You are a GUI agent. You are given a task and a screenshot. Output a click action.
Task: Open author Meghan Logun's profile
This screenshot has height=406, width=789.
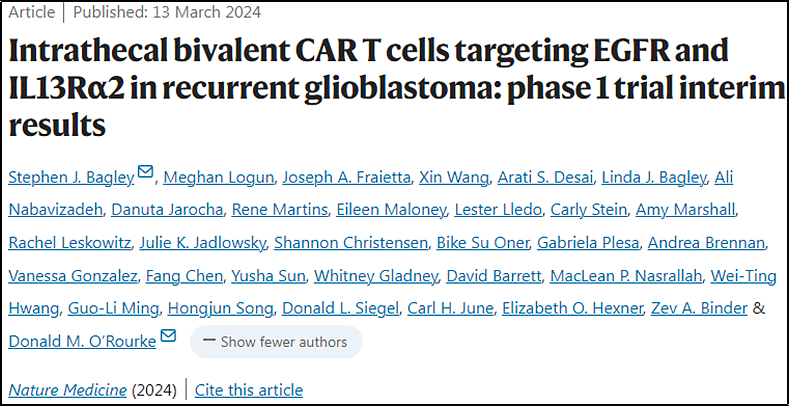[219, 178]
